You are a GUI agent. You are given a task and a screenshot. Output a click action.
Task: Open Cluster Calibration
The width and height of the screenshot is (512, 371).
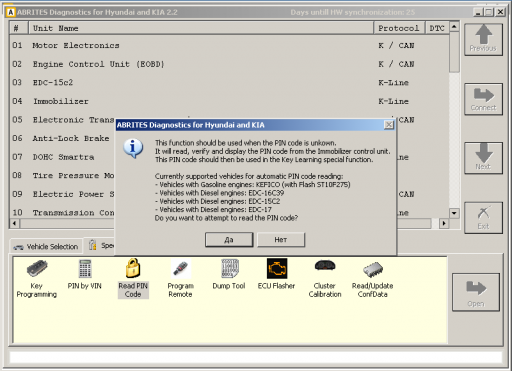tap(325, 279)
